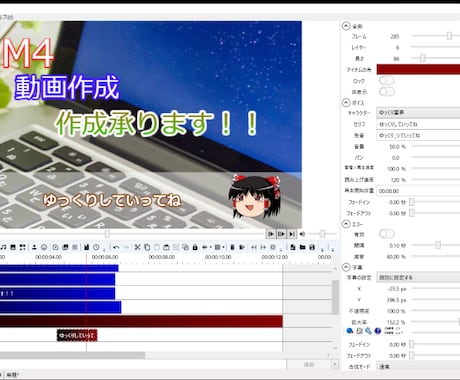Mute the preview using the speaker icon
Screen dimensions: 460x380
302,234
